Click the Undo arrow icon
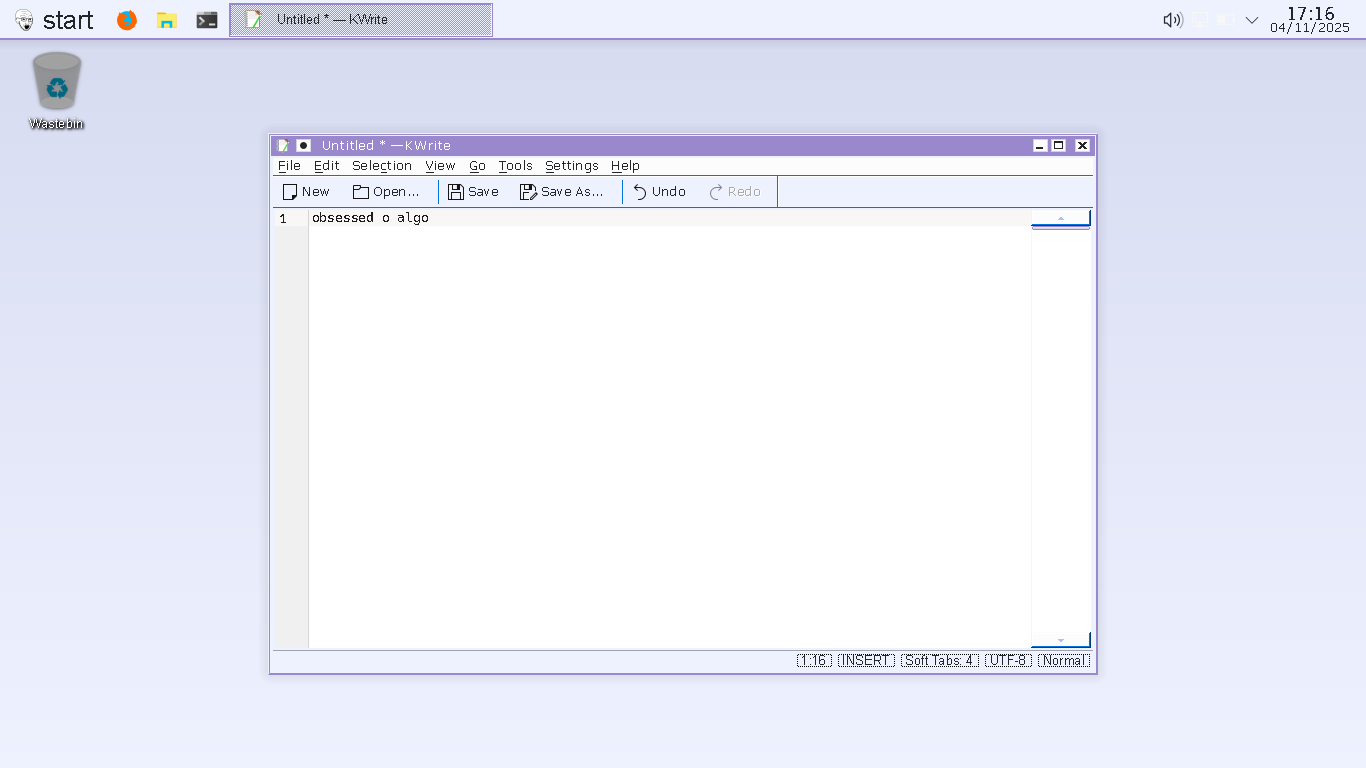 (640, 192)
